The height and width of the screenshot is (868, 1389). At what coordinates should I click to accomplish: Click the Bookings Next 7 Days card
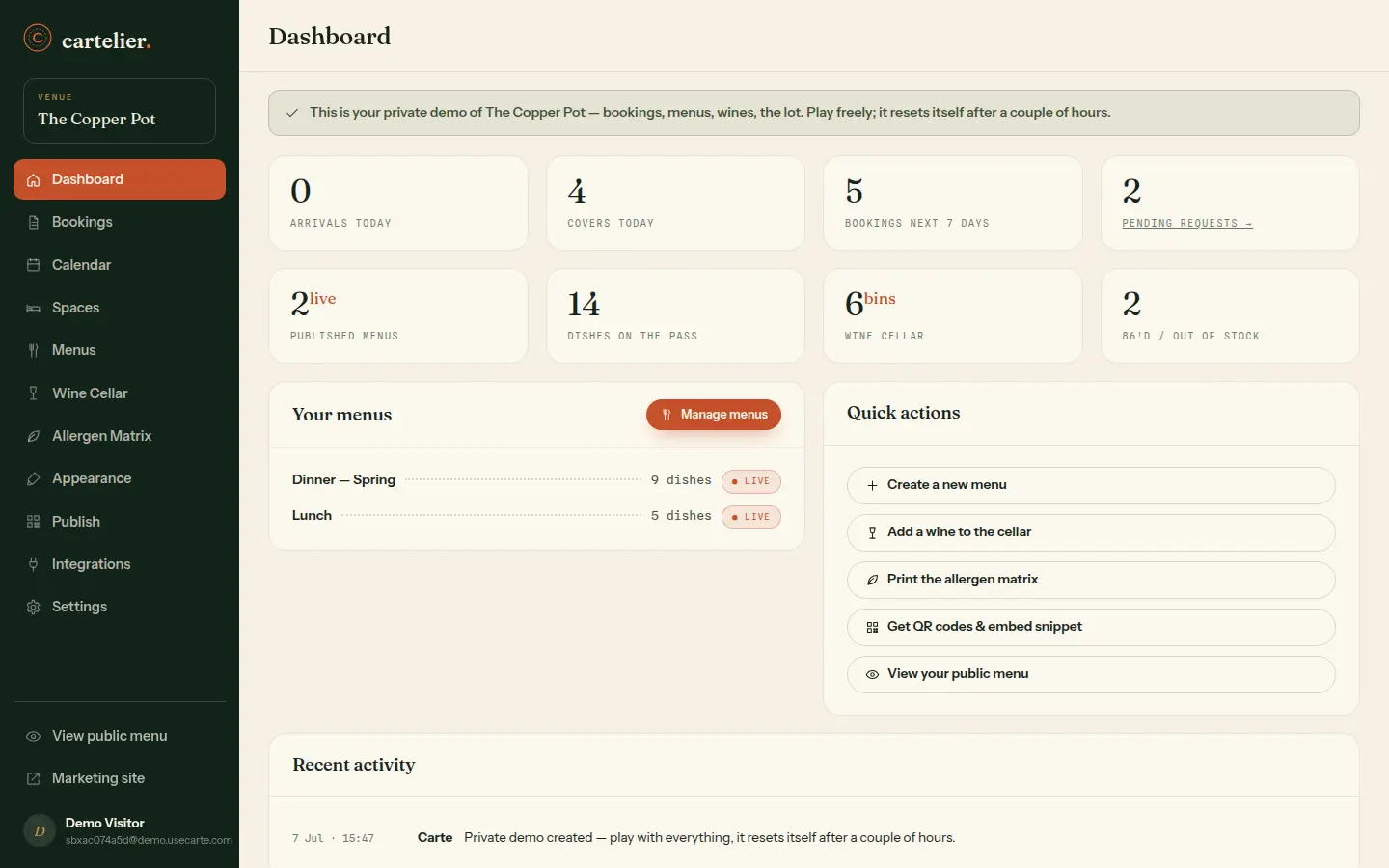click(x=953, y=203)
